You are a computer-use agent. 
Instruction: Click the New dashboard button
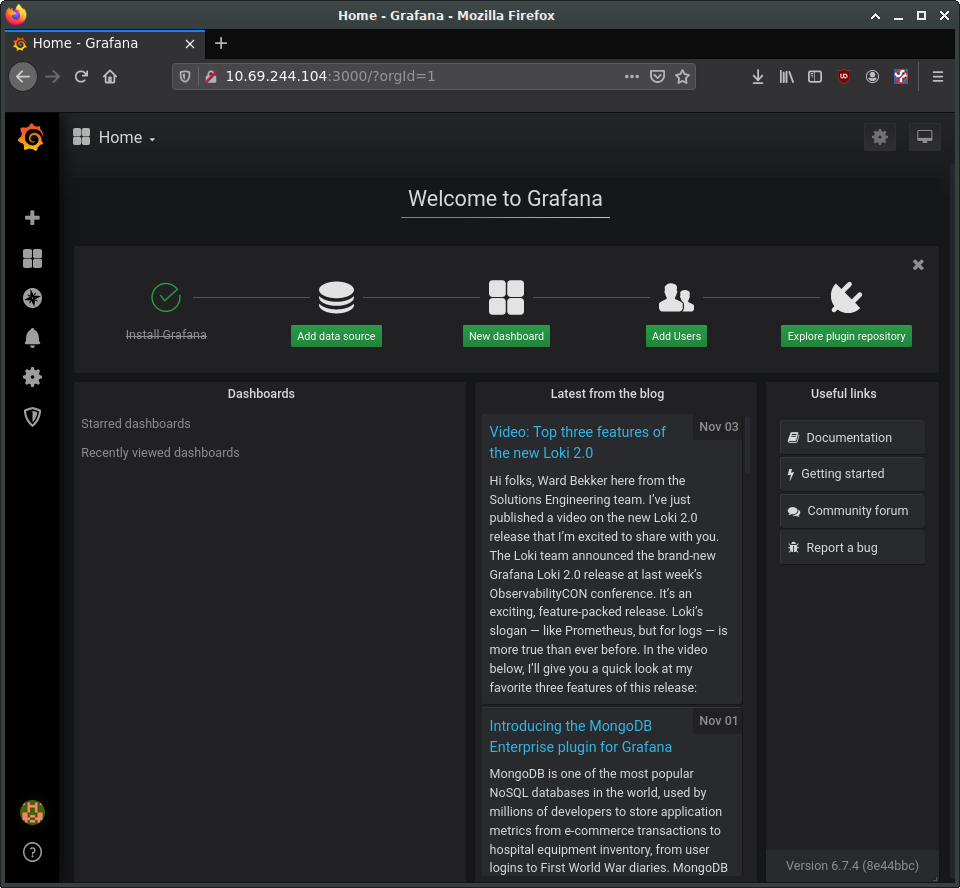pos(506,336)
